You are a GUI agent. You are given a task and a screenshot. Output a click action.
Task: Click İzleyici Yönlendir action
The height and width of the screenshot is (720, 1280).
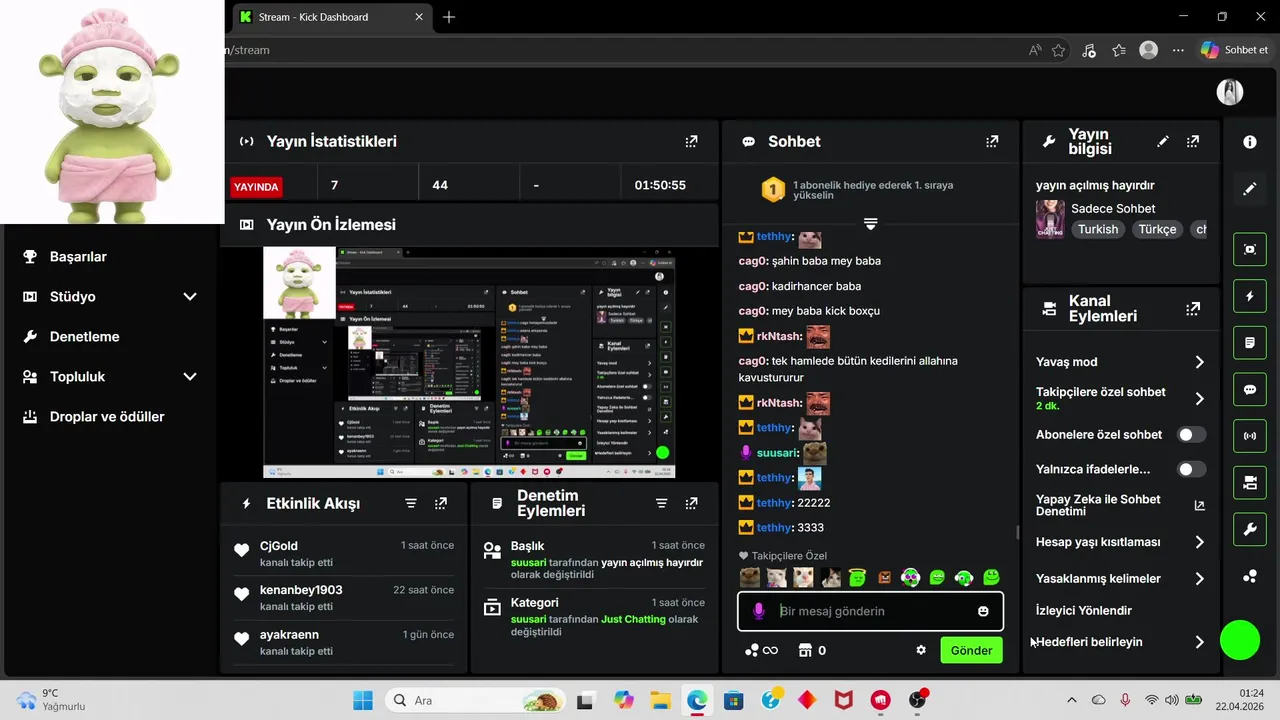pyautogui.click(x=1084, y=610)
